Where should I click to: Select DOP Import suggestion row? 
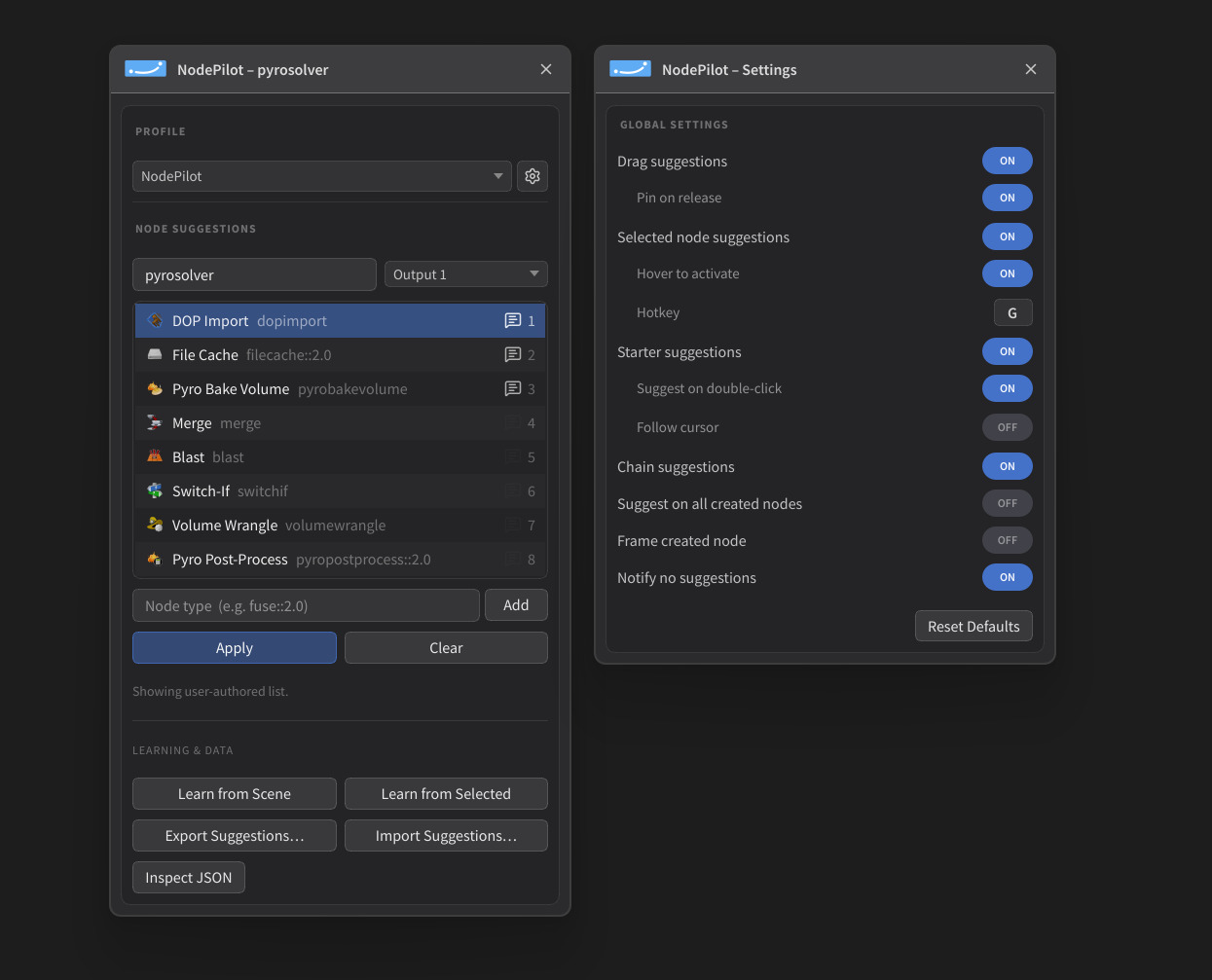[x=340, y=320]
